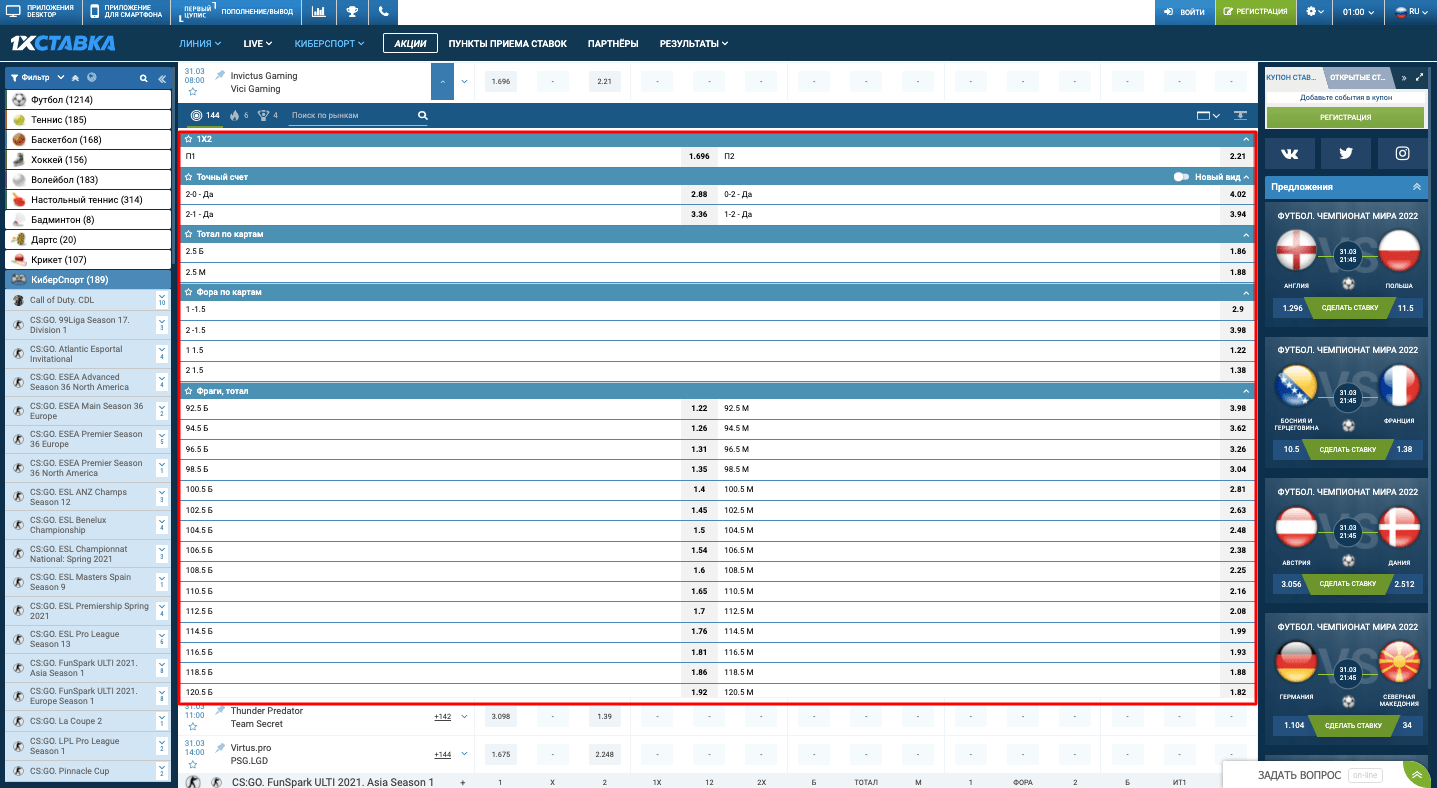The height and width of the screenshot is (788, 1437).
Task: Click the double up-arrow icon beside Фильтр
Action: click(x=76, y=77)
